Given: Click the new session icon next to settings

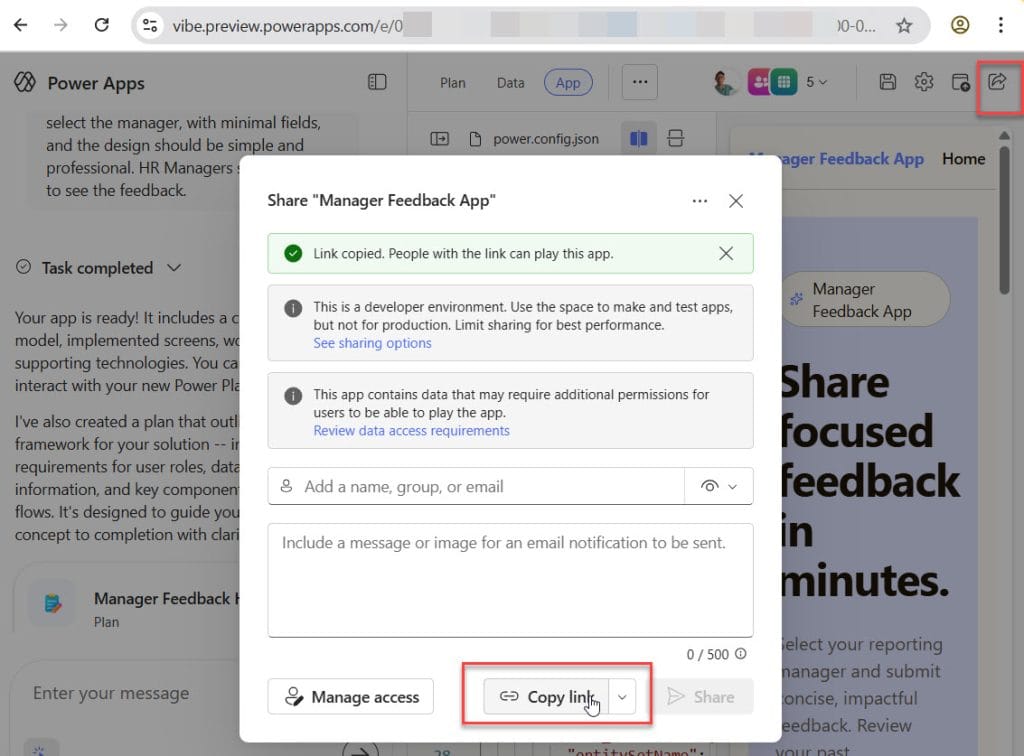Looking at the screenshot, I should tap(960, 83).
